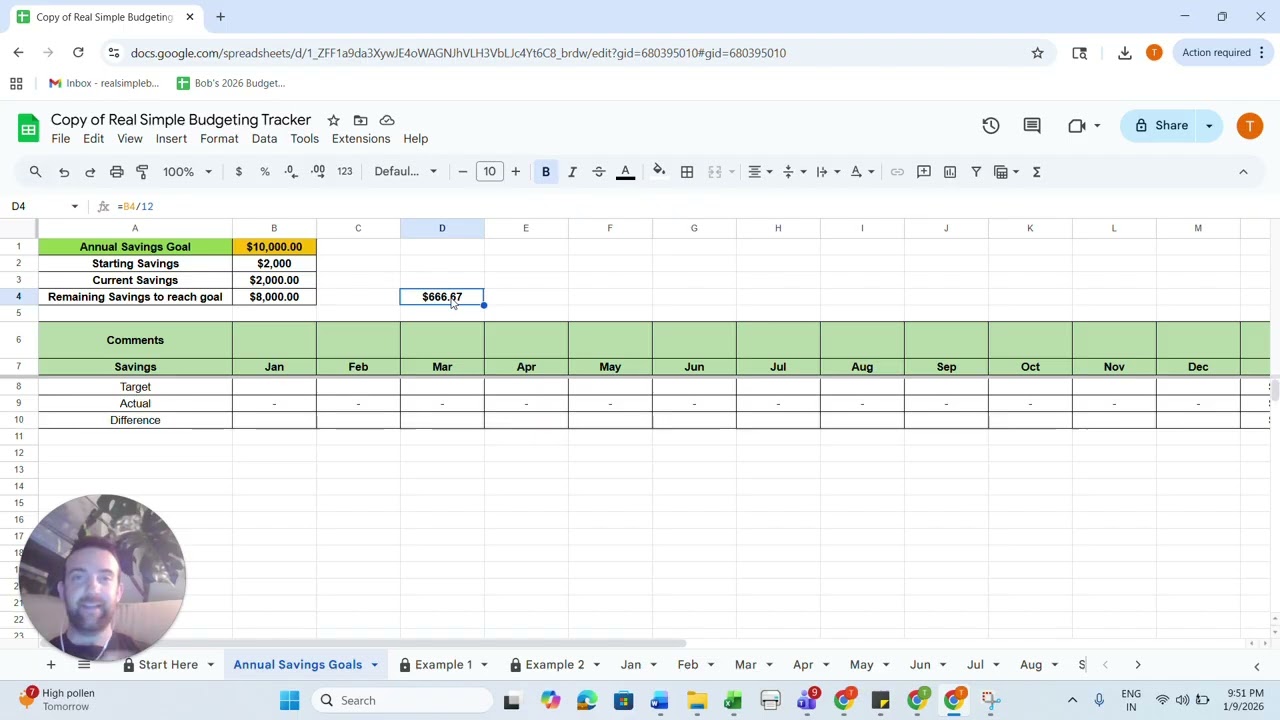The width and height of the screenshot is (1280, 720).
Task: Activate the paint format tool
Action: [142, 172]
